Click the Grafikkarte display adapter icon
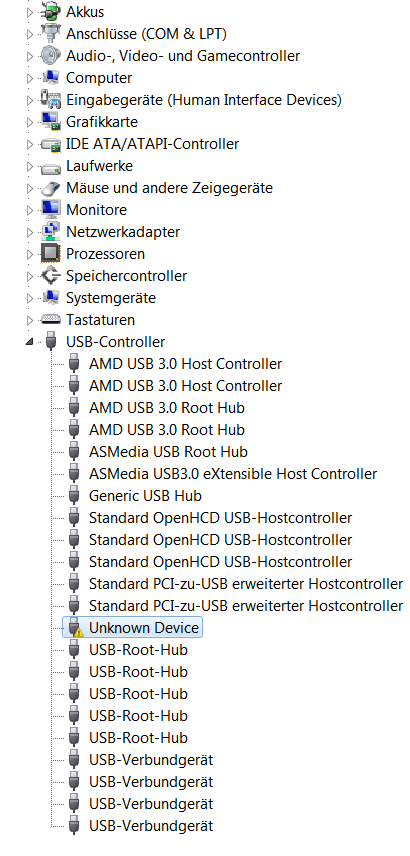Screen dimensions: 410x856 click(50, 122)
